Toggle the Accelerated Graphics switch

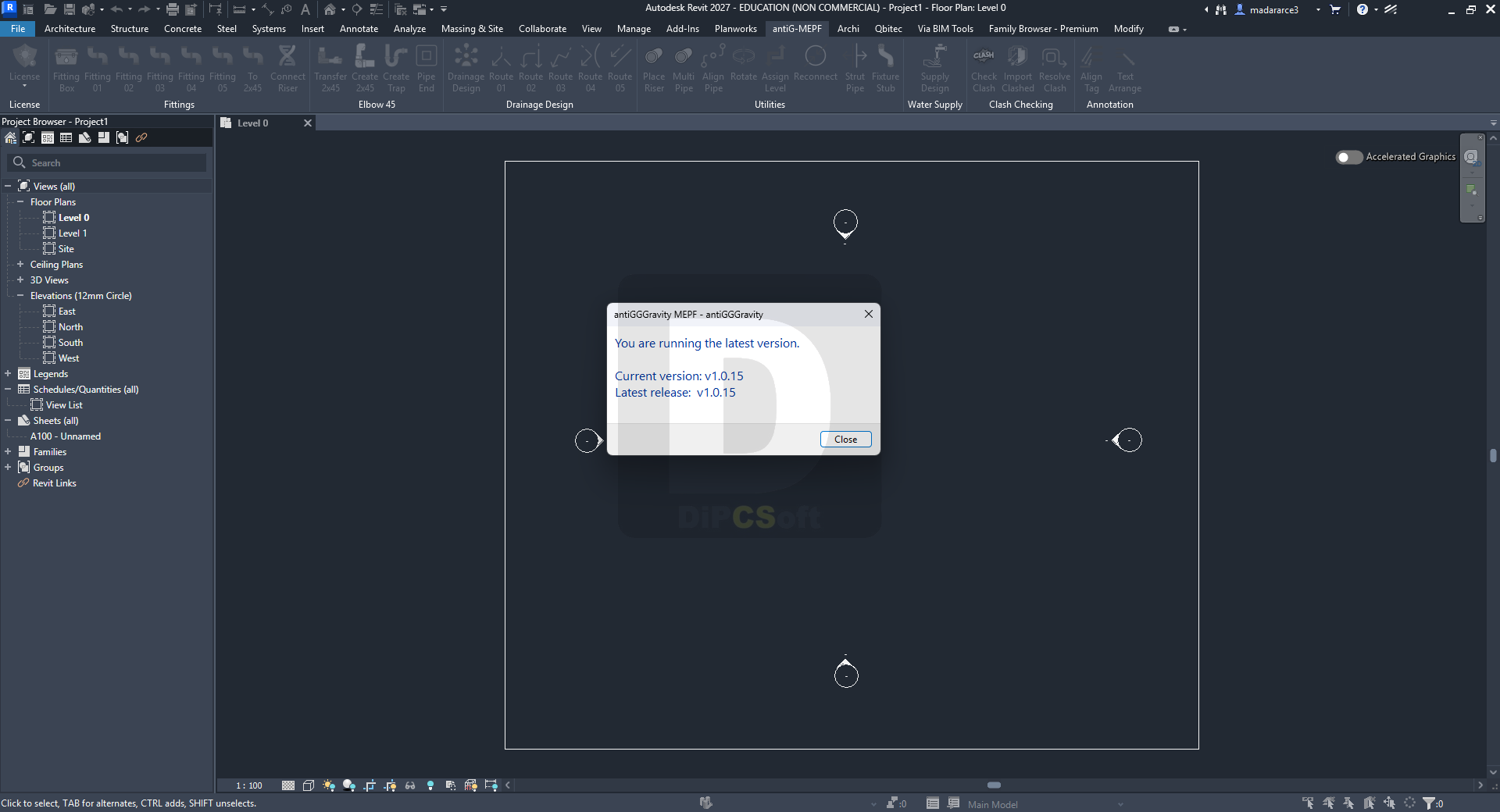(x=1348, y=157)
